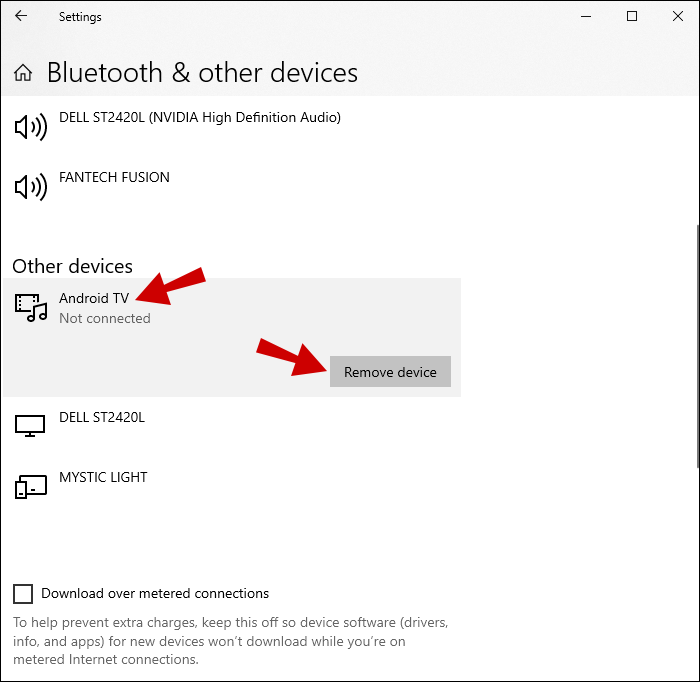Click the DELL ST2420L NVIDIA speaker icon
This screenshot has width=700, height=682.
click(30, 127)
